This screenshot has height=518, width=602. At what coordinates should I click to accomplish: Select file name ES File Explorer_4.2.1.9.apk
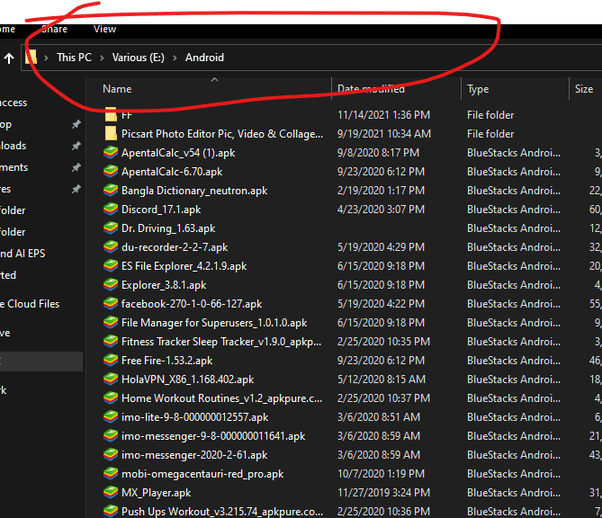pyautogui.click(x=184, y=266)
